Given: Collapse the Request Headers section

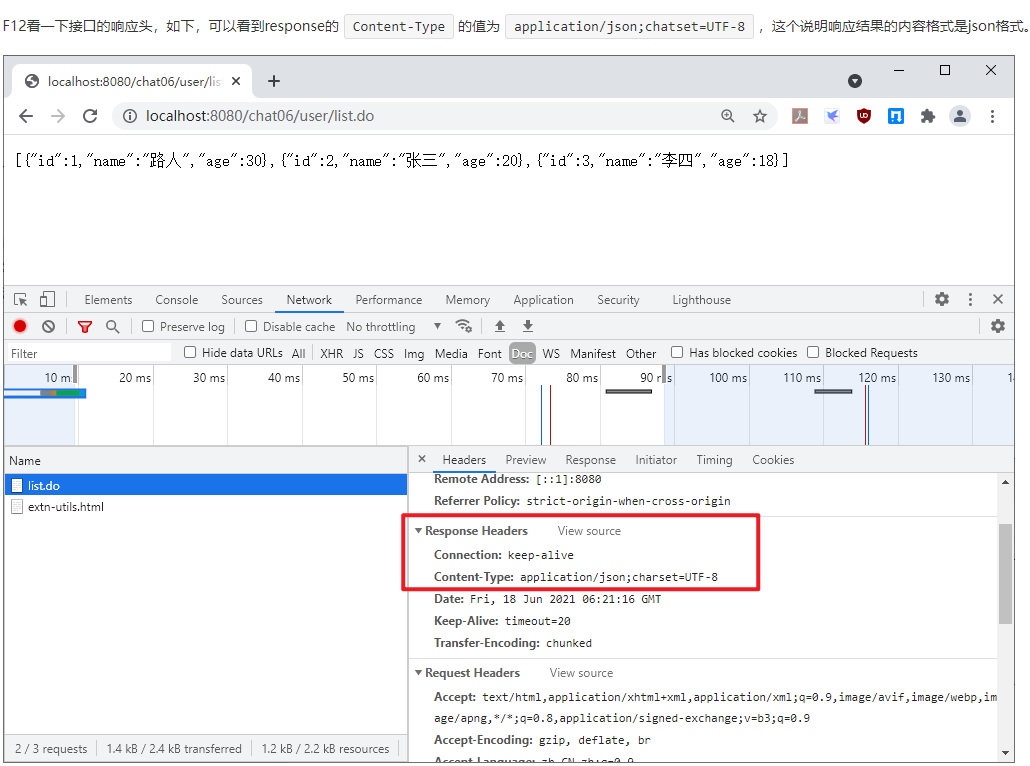Looking at the screenshot, I should coord(419,673).
